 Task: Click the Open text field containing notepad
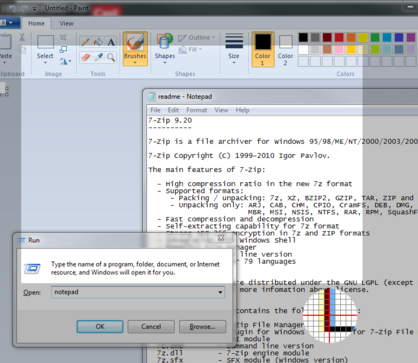pos(138,292)
